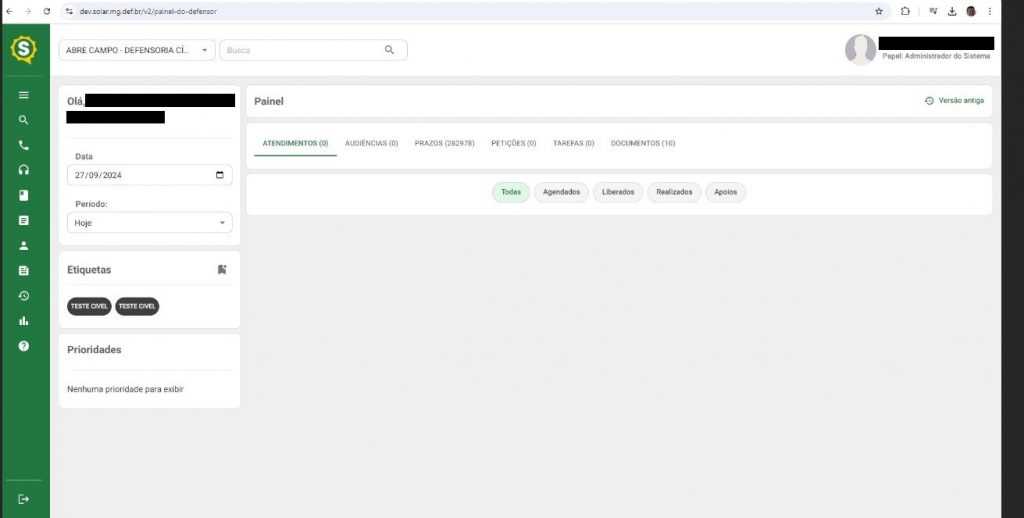
Task: Switch to the Prazos tab
Action: tap(444, 143)
